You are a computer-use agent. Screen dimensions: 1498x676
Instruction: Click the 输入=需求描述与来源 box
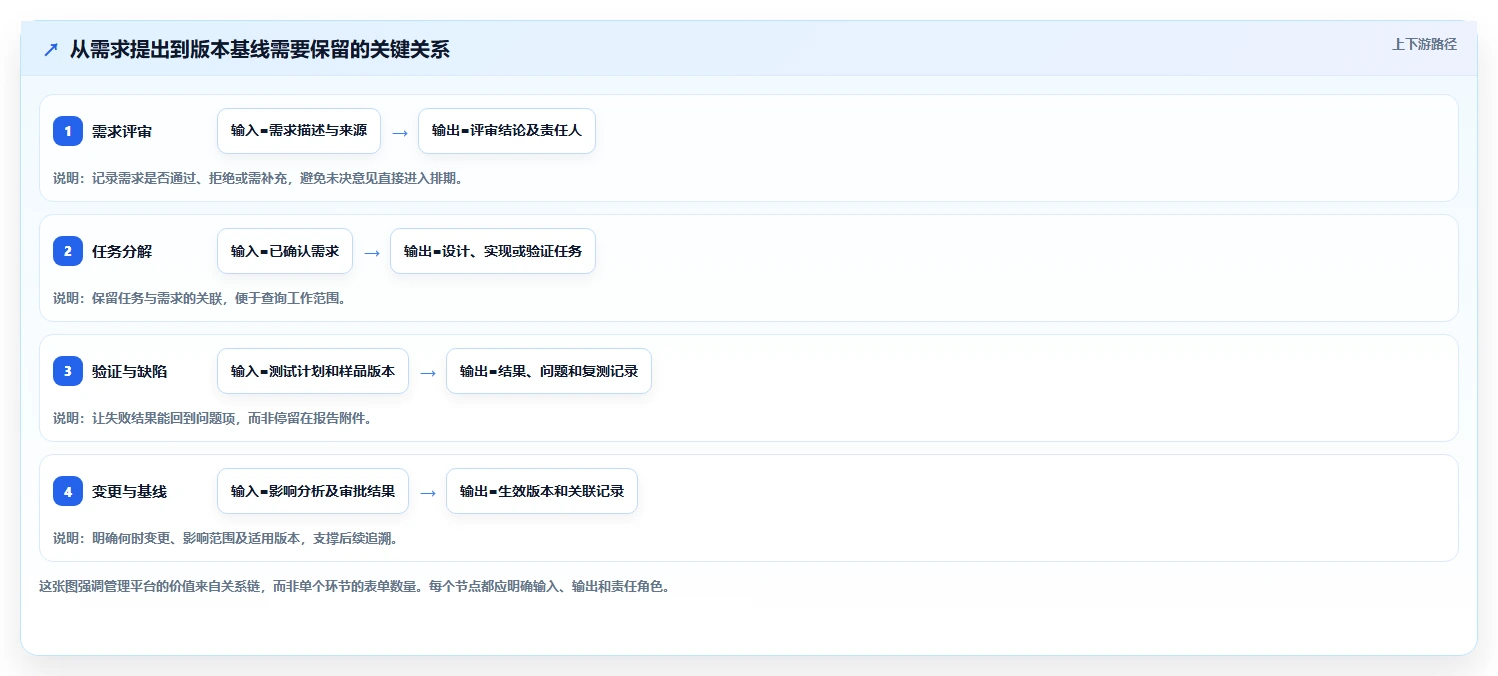(299, 131)
